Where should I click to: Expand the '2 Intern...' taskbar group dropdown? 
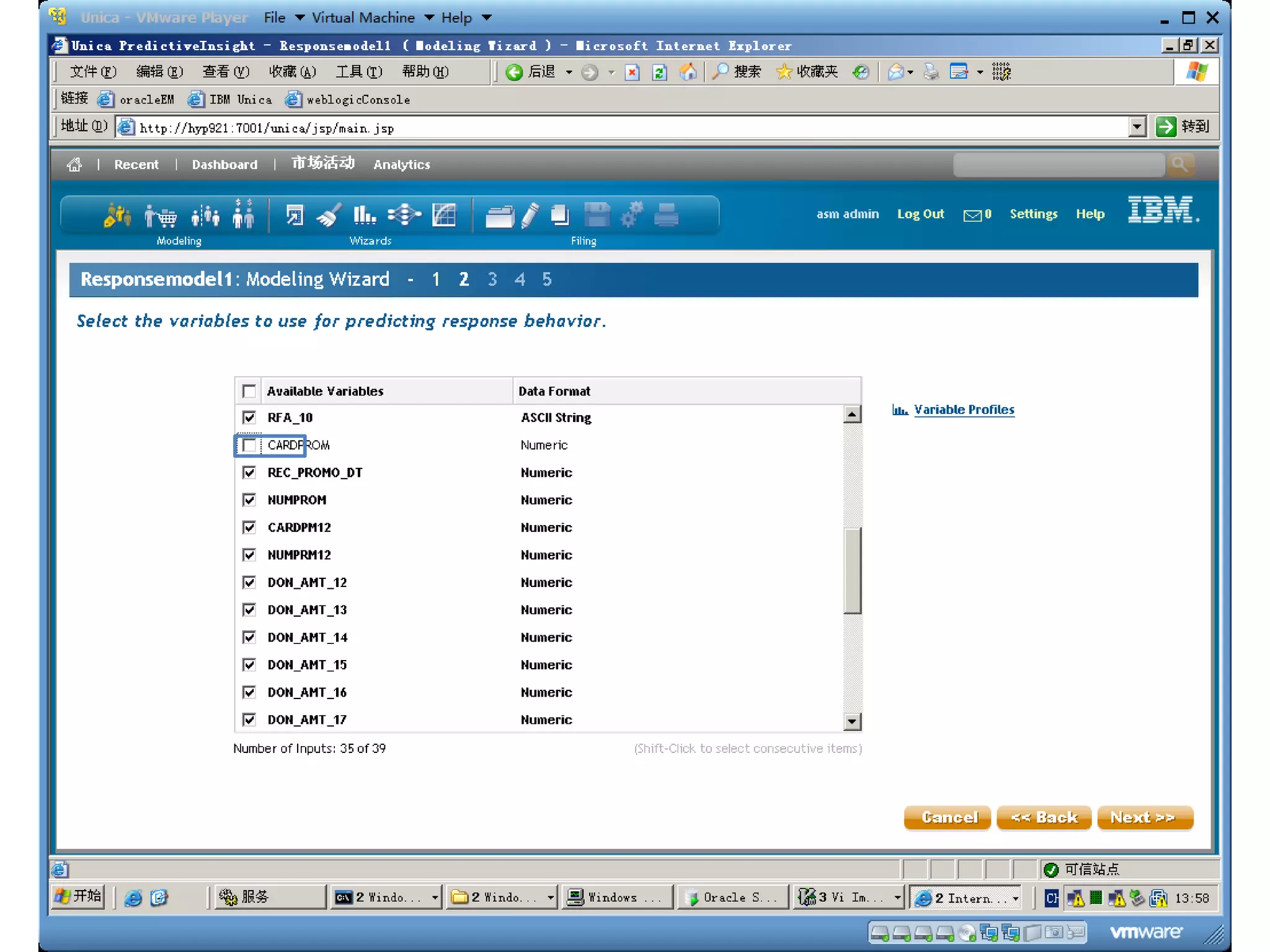tap(1015, 897)
